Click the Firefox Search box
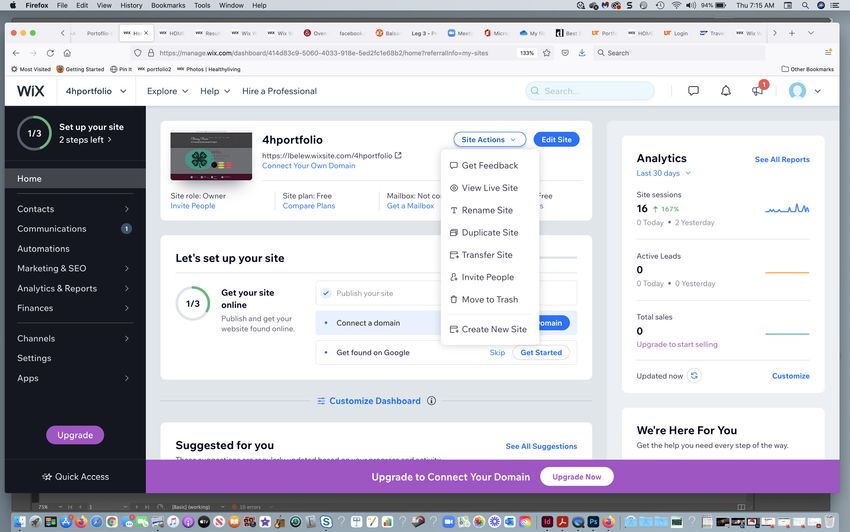Screen dimensions: 850x532 pos(679,53)
